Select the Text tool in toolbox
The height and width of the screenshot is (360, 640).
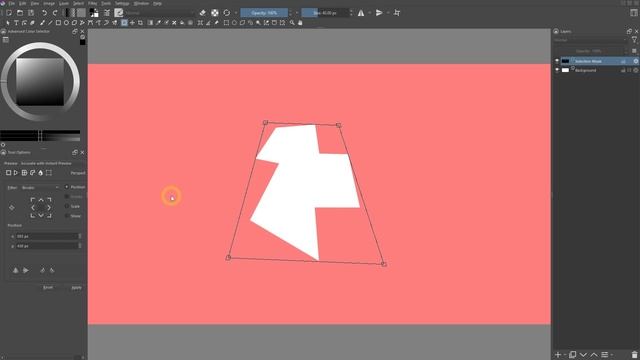(16, 23)
